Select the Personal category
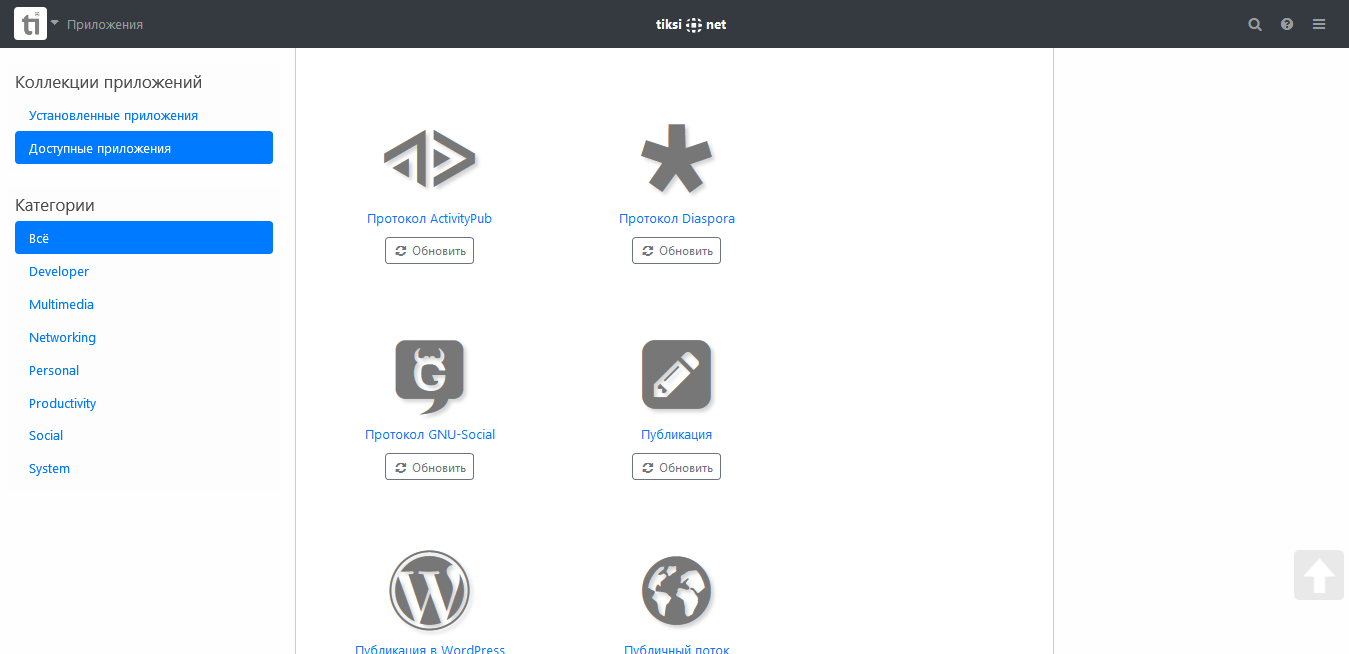The width and height of the screenshot is (1349, 654). tap(144, 370)
